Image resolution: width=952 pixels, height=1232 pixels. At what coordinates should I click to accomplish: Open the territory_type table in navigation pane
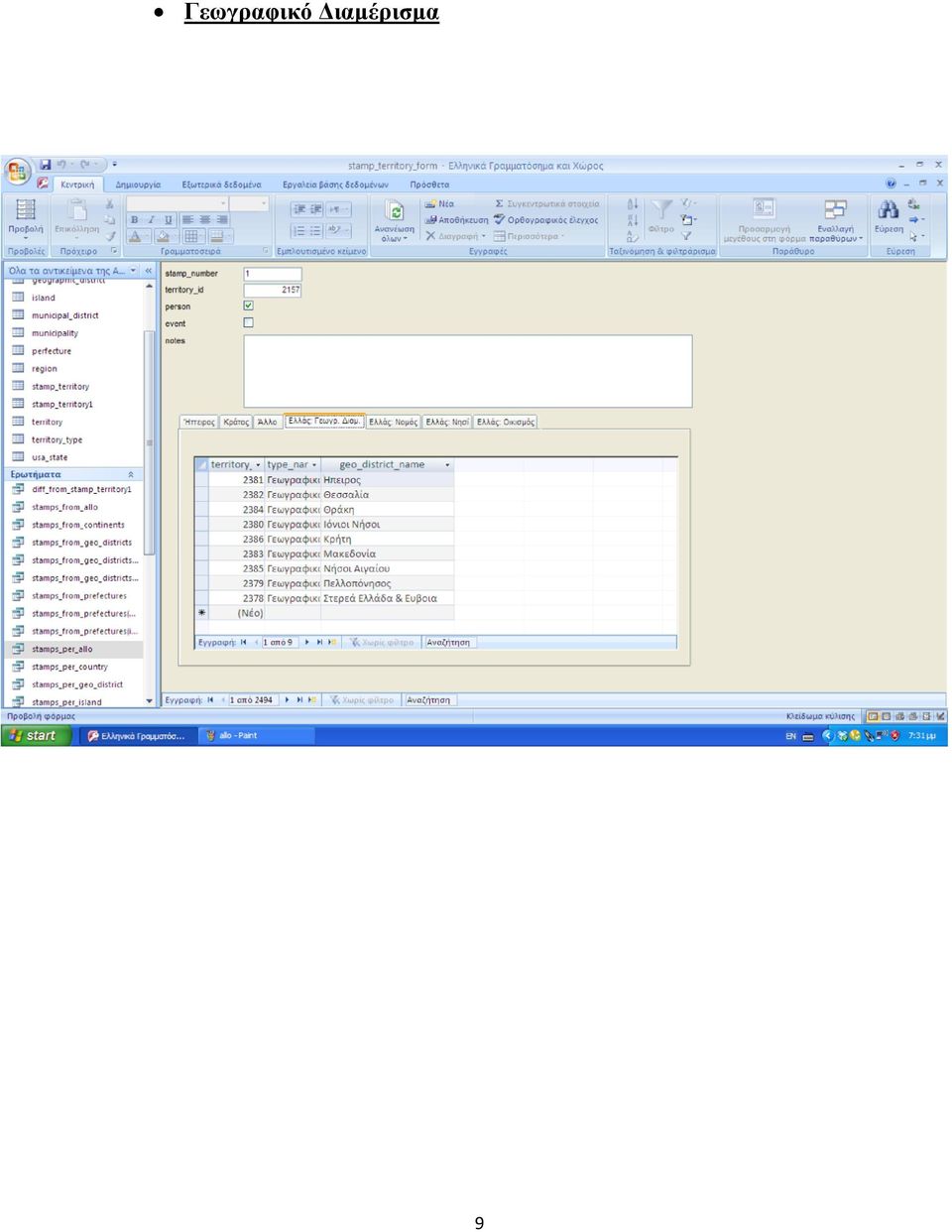(57, 439)
